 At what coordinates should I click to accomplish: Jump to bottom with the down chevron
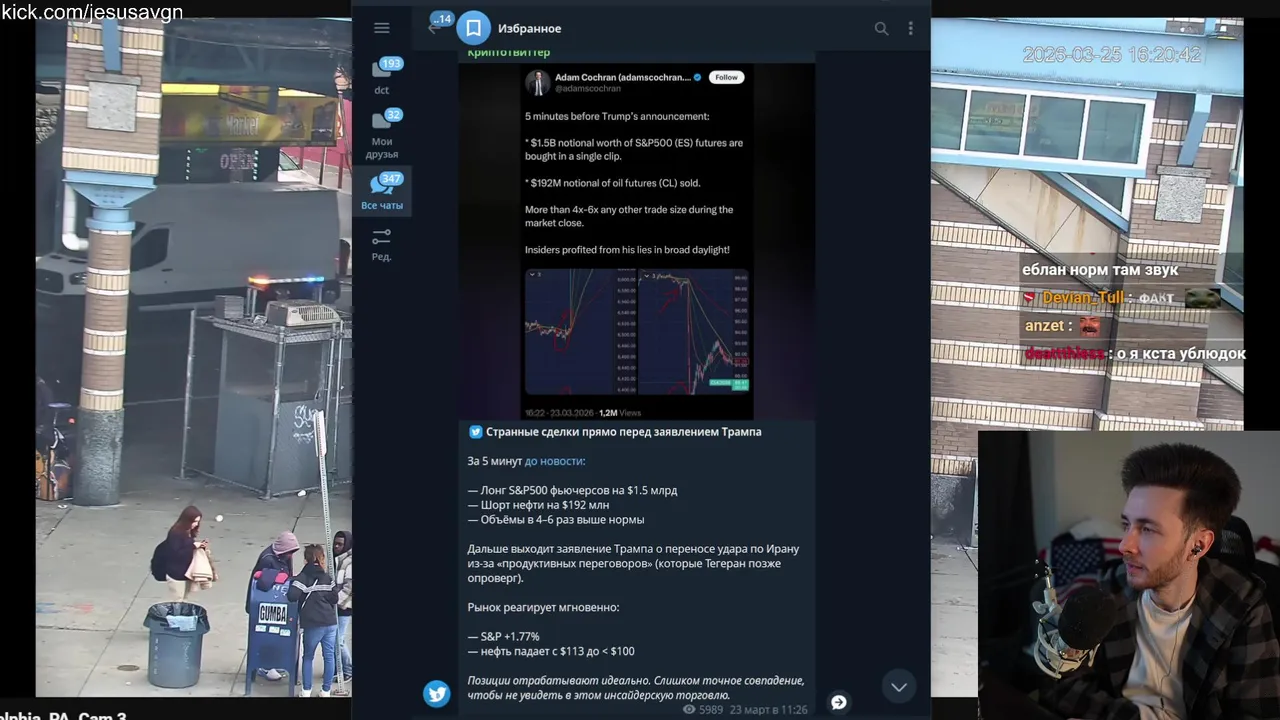coord(898,686)
